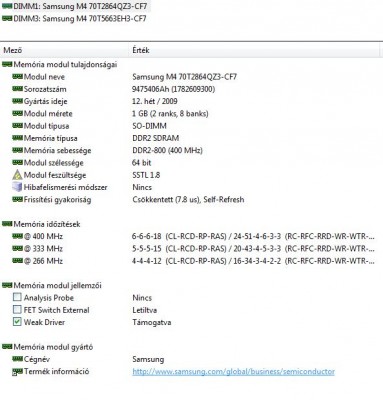383x400 pixels.
Task: Select Samsung value in Cégnév row
Action: (148, 359)
